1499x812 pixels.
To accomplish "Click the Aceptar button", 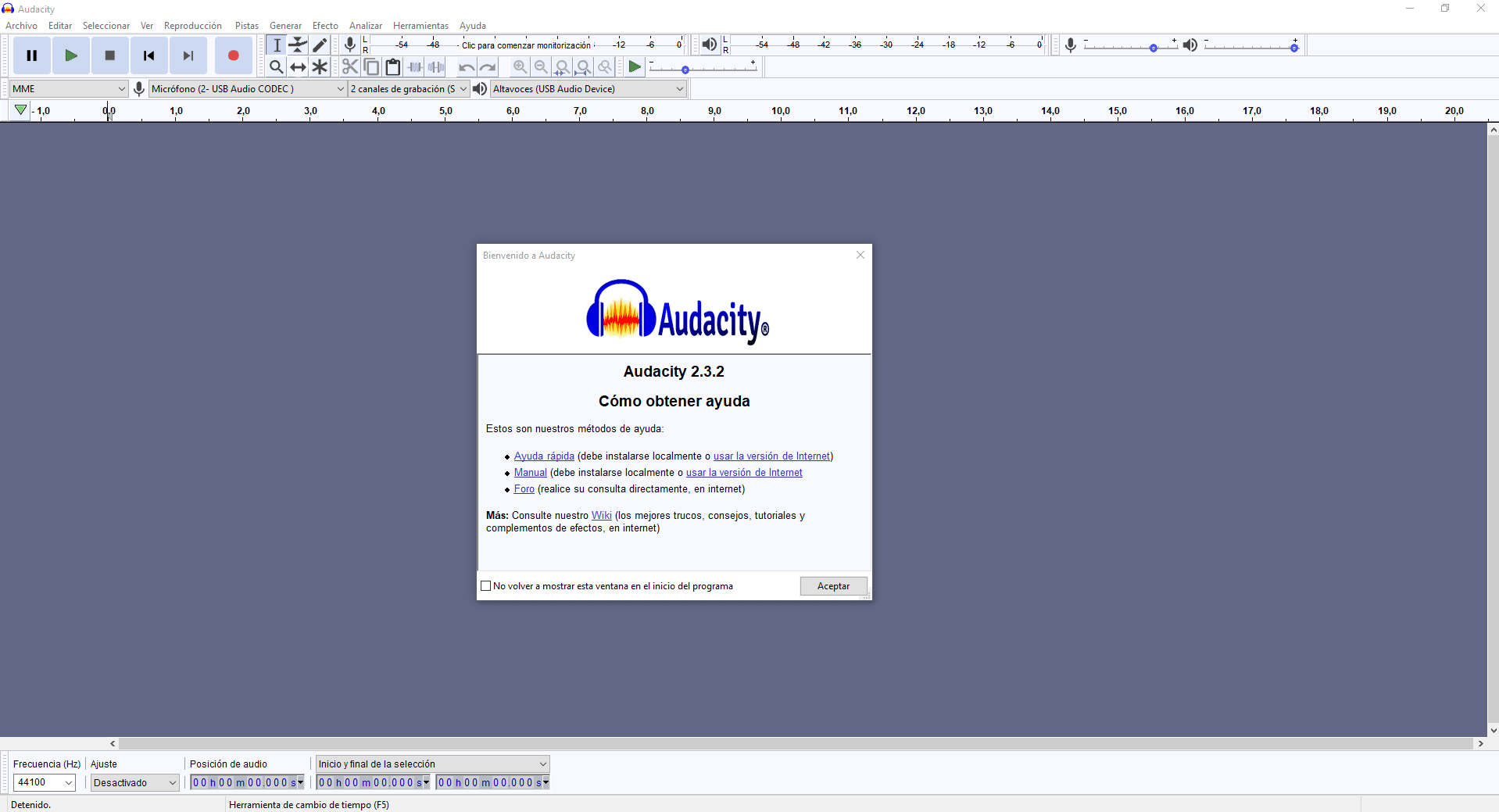I will pos(834,586).
